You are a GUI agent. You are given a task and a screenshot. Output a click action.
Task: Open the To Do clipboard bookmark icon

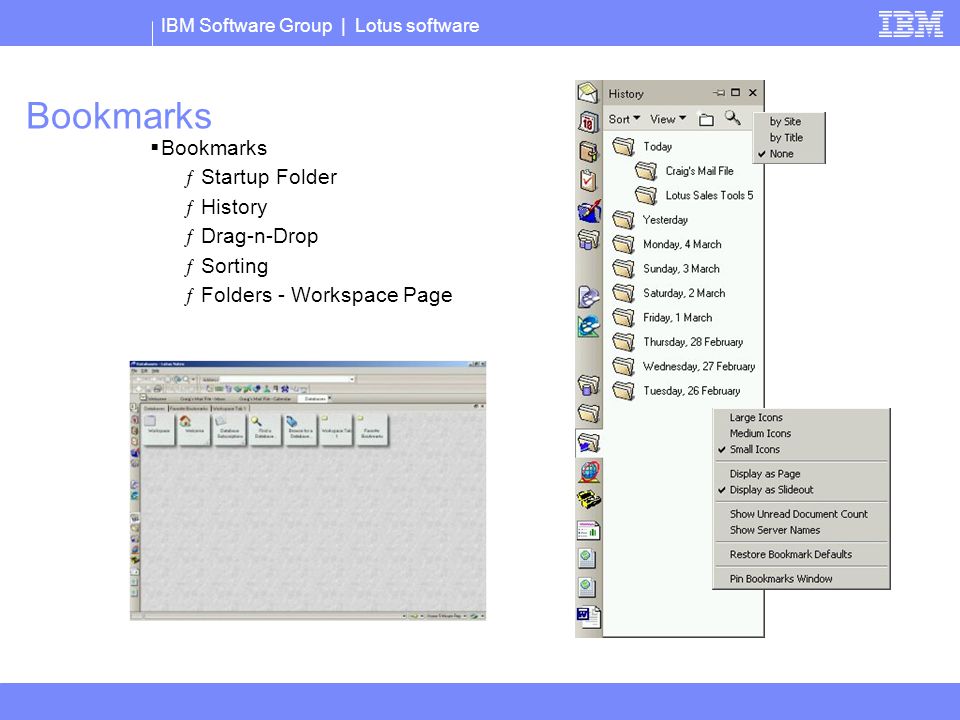pyautogui.click(x=588, y=180)
